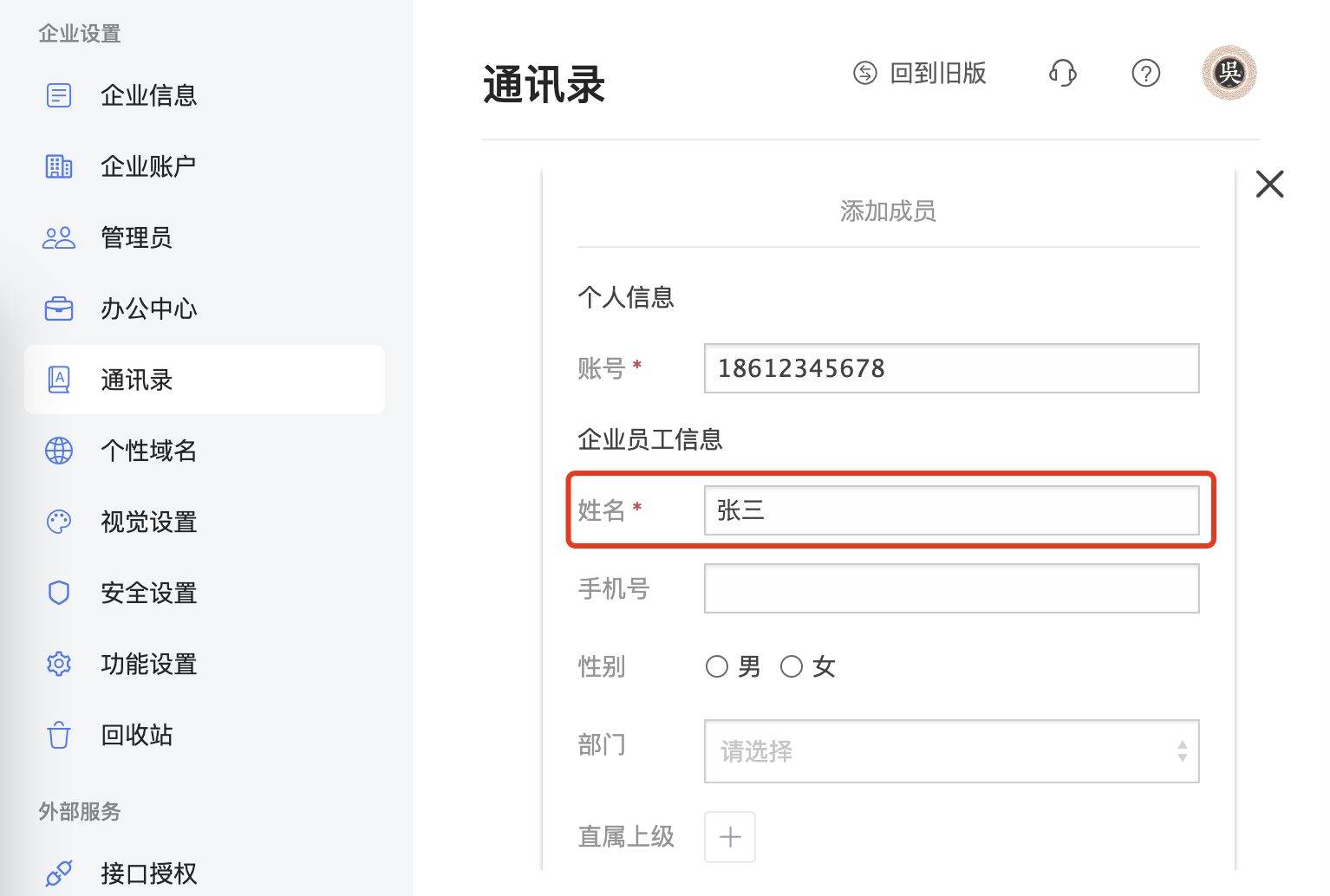Click the 企业账户 building icon

(59, 166)
